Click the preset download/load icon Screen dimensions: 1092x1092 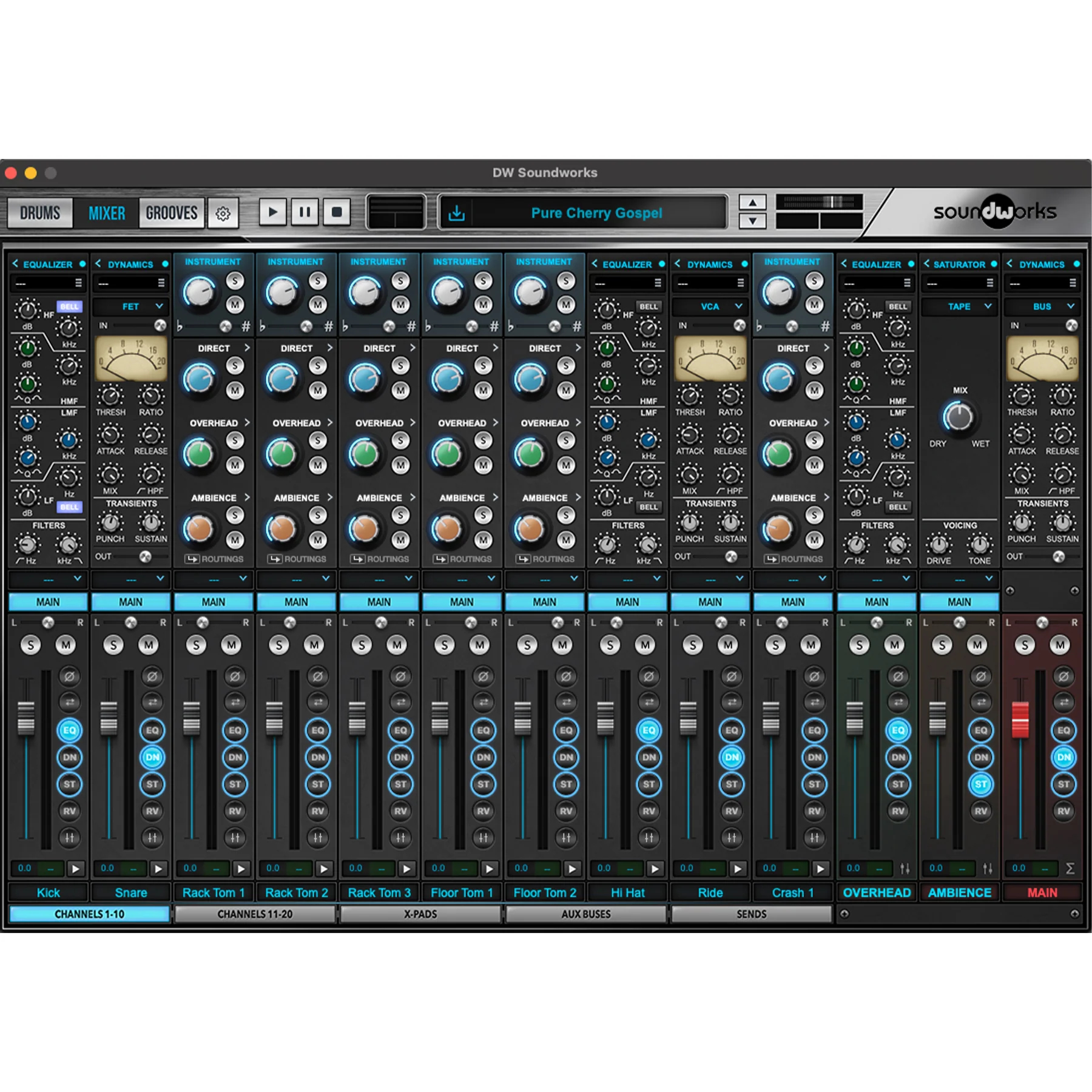click(x=457, y=214)
